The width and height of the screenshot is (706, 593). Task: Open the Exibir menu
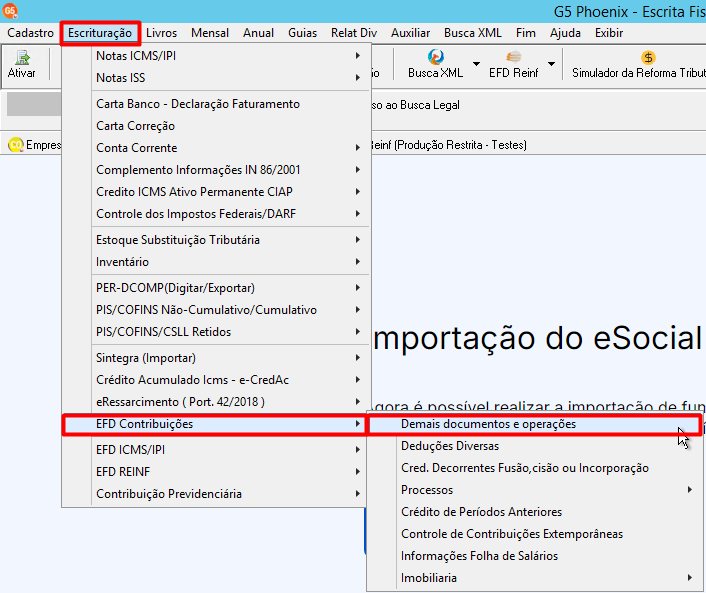(609, 33)
